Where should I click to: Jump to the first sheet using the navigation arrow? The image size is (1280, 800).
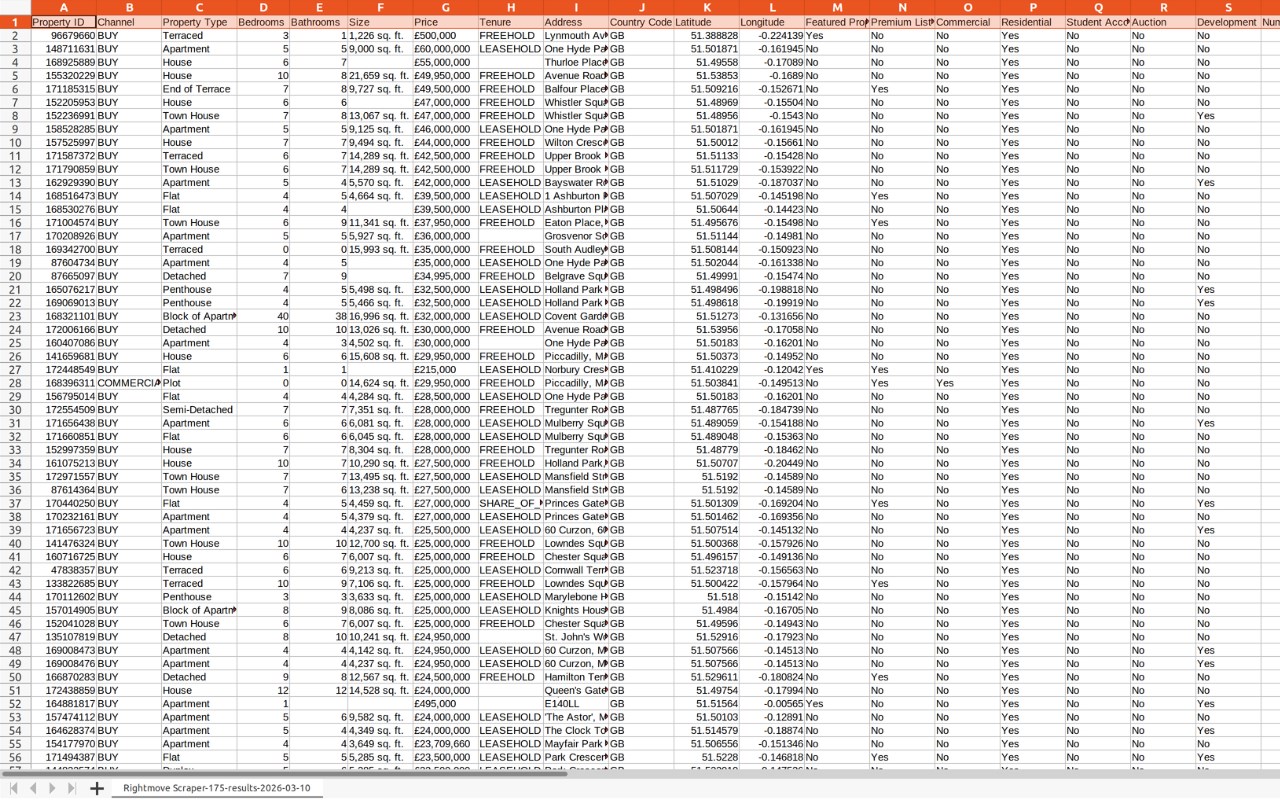tap(14, 788)
